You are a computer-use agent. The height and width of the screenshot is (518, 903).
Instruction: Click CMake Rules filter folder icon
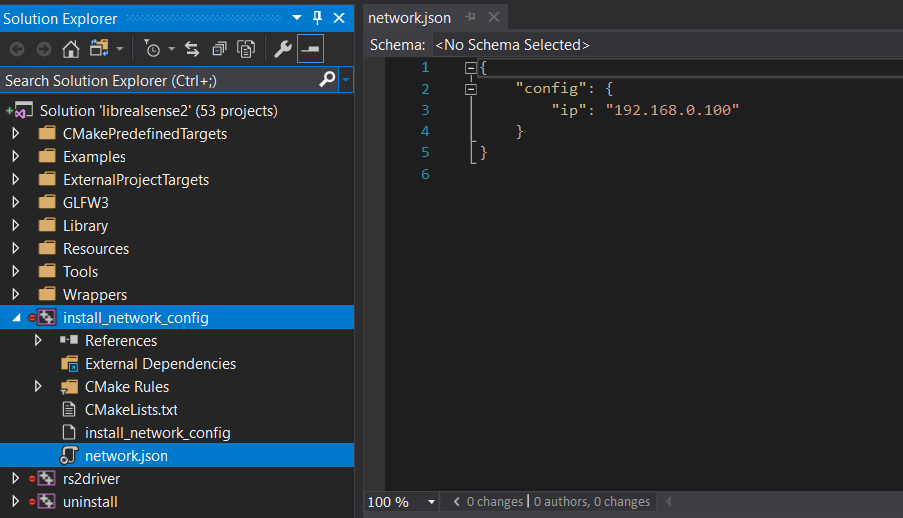(69, 387)
